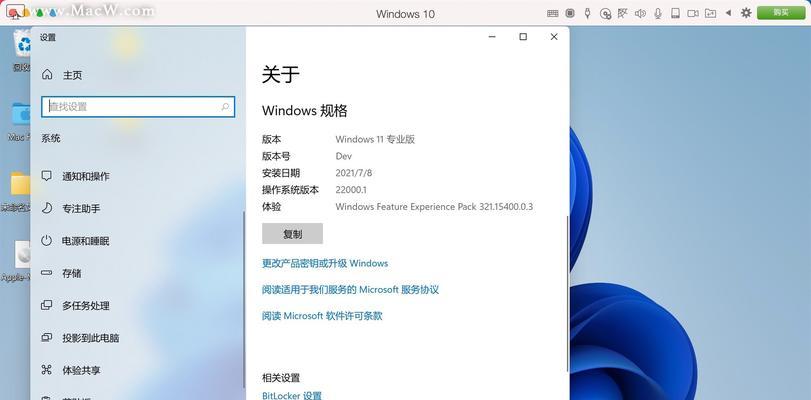Screen dimensions: 811x400
Task: Maximize the Settings window
Action: point(523,37)
